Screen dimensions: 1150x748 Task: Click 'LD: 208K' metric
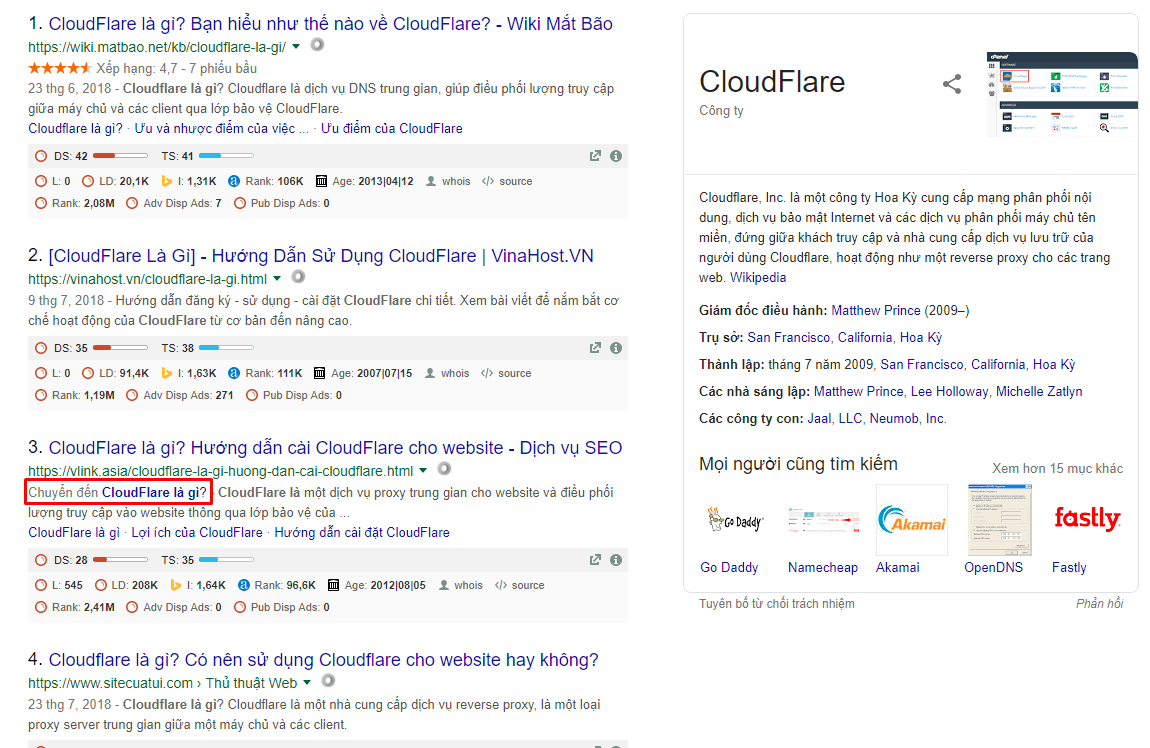pyautogui.click(x=125, y=585)
